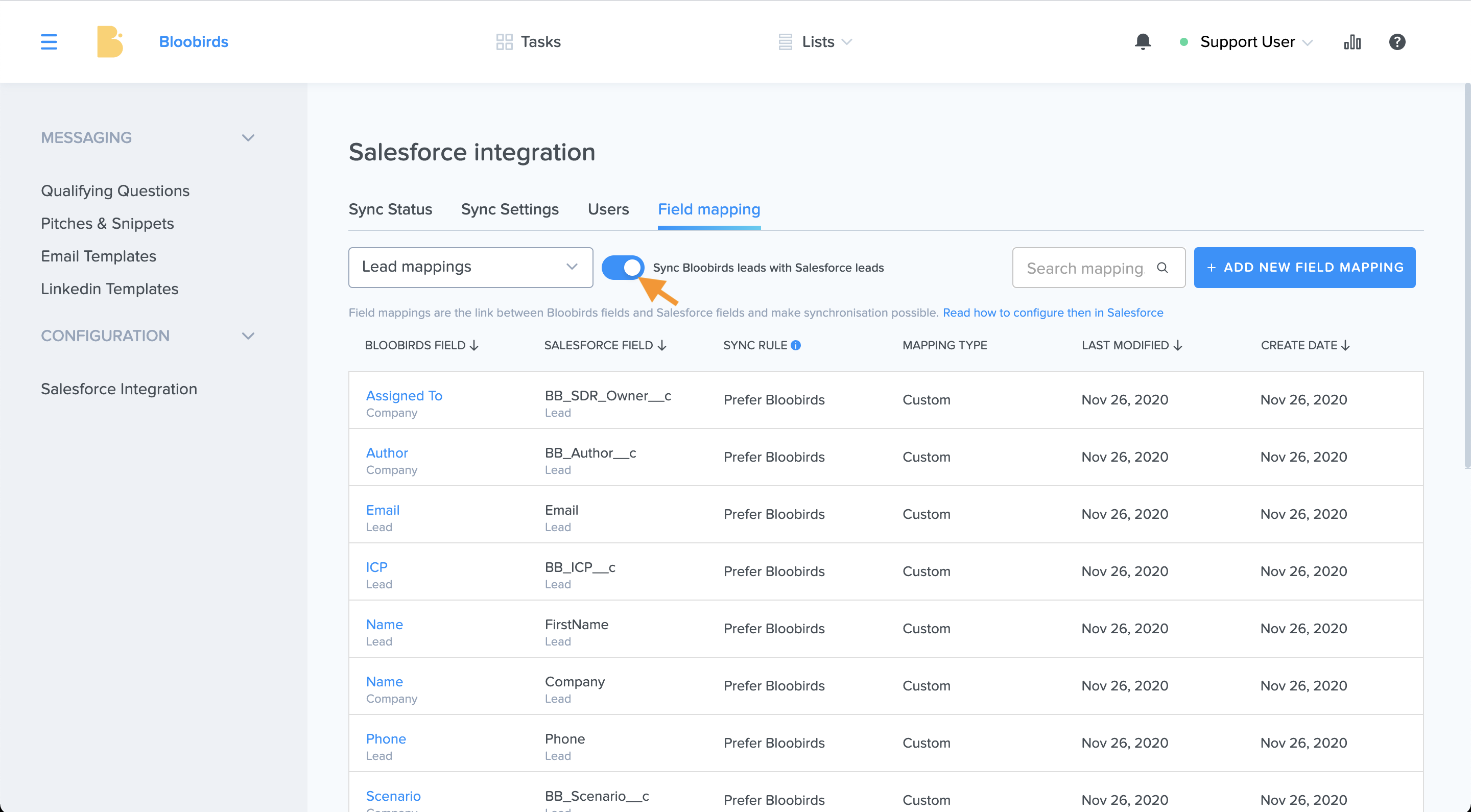
Task: Click the magnifier icon in search mappings
Action: tap(1162, 267)
